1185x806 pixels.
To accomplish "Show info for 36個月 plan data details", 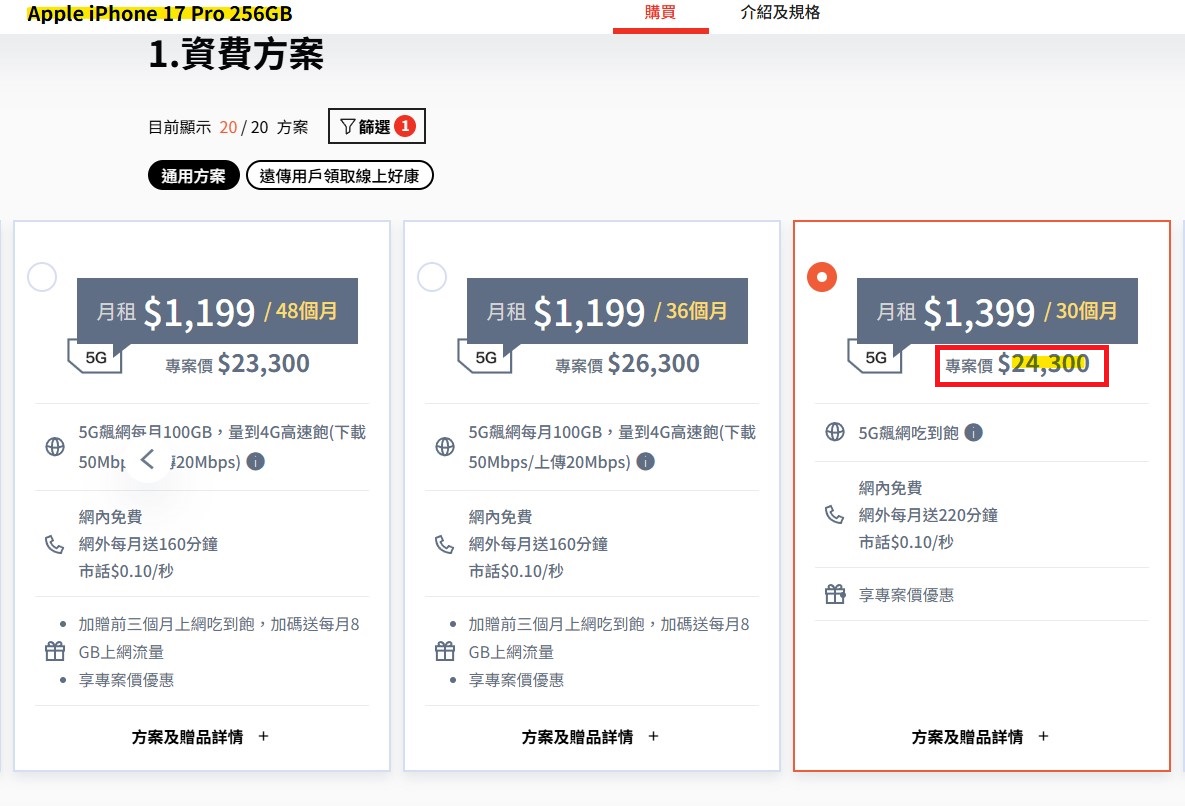I will point(645,462).
